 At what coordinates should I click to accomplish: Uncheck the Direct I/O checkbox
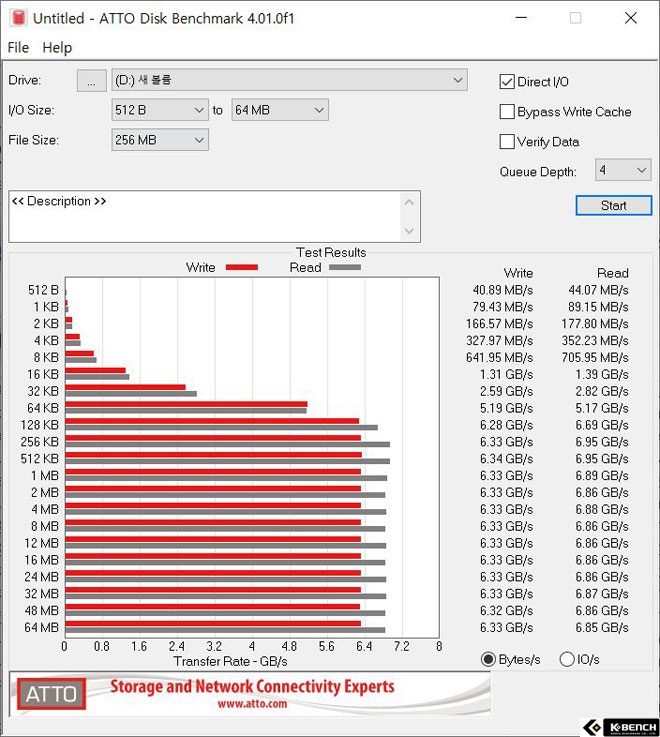pyautogui.click(x=507, y=82)
